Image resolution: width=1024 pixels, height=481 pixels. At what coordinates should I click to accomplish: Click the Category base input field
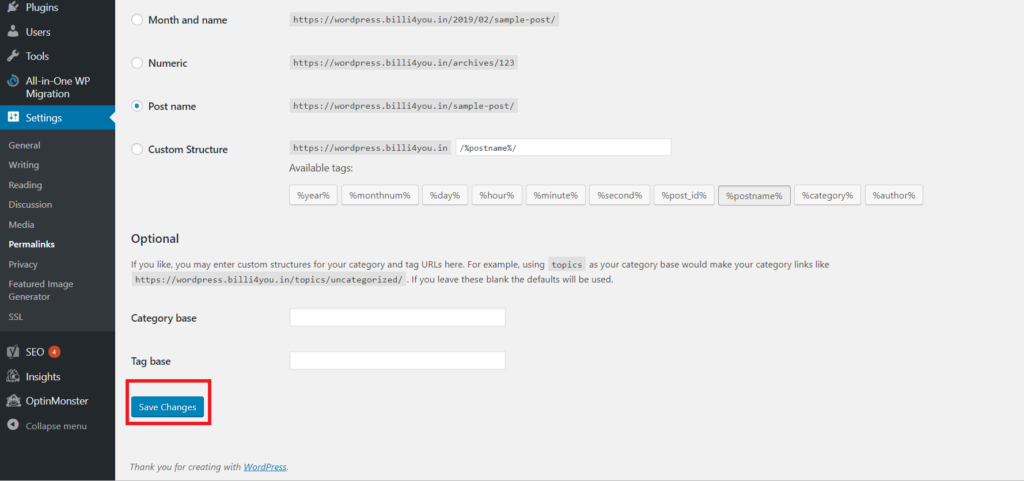click(397, 318)
